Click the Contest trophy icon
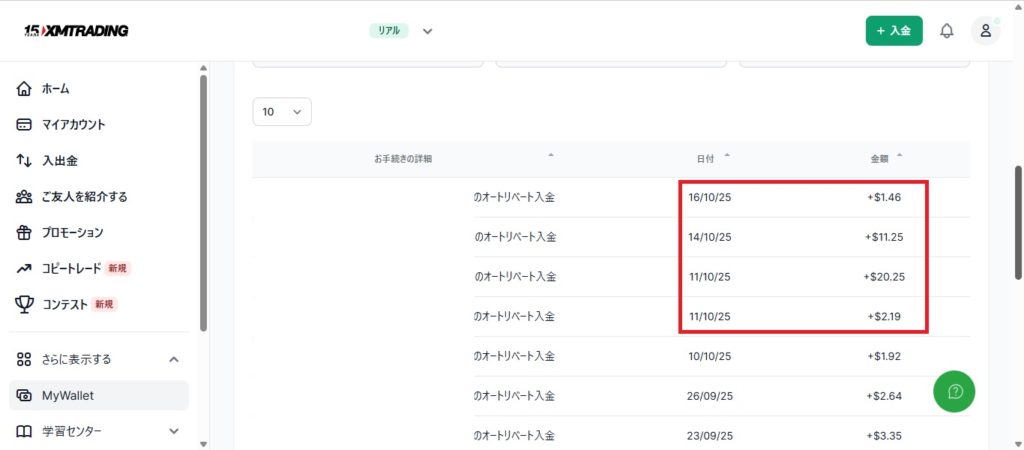1024x450 pixels. [25, 304]
